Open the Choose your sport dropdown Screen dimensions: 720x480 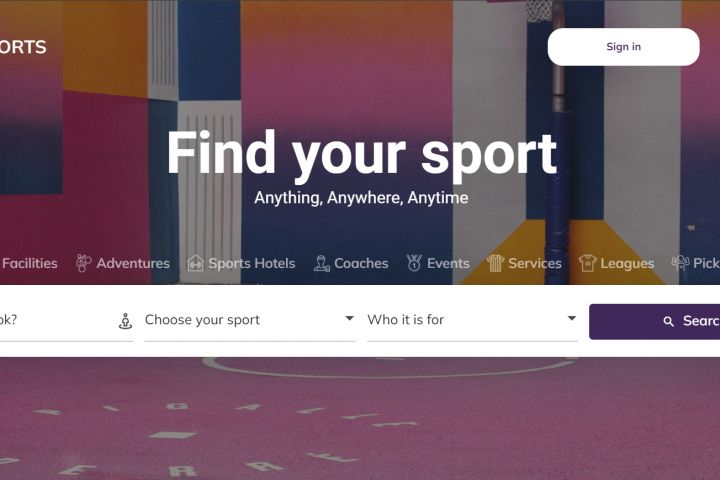click(250, 320)
